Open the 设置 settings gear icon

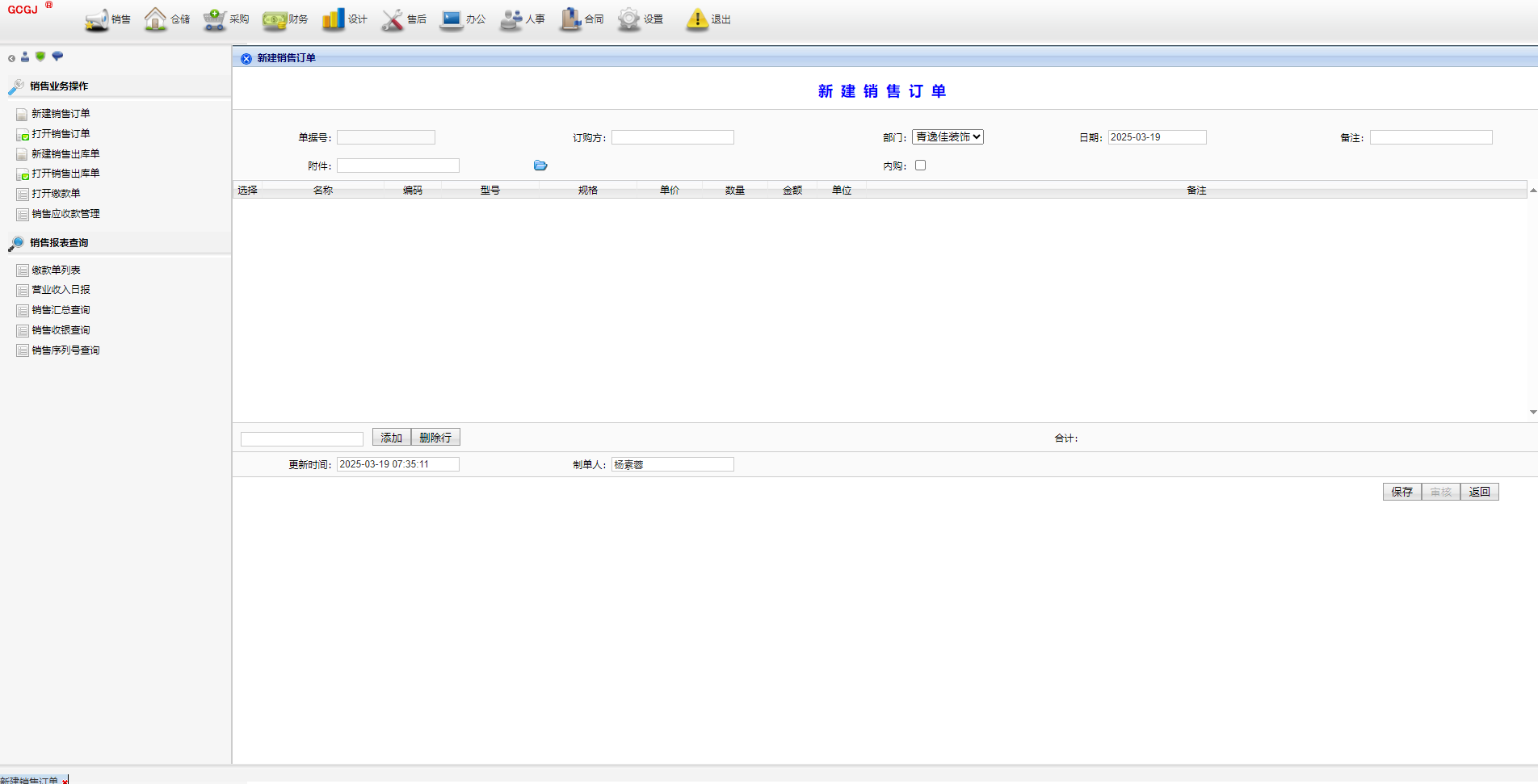[x=628, y=19]
